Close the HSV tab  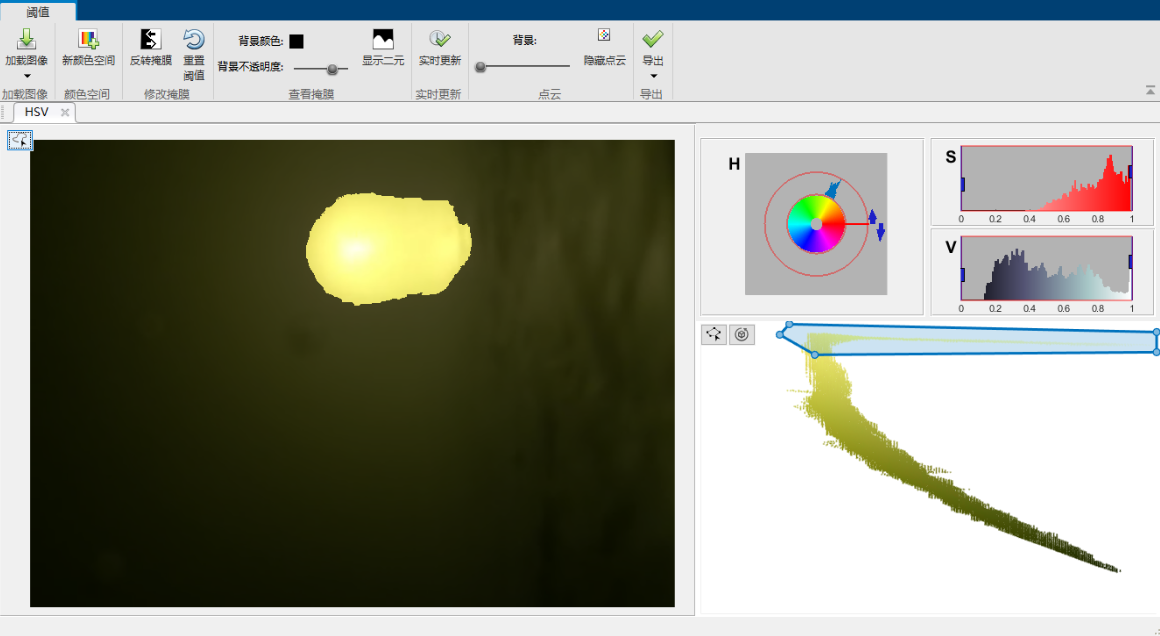[65, 112]
